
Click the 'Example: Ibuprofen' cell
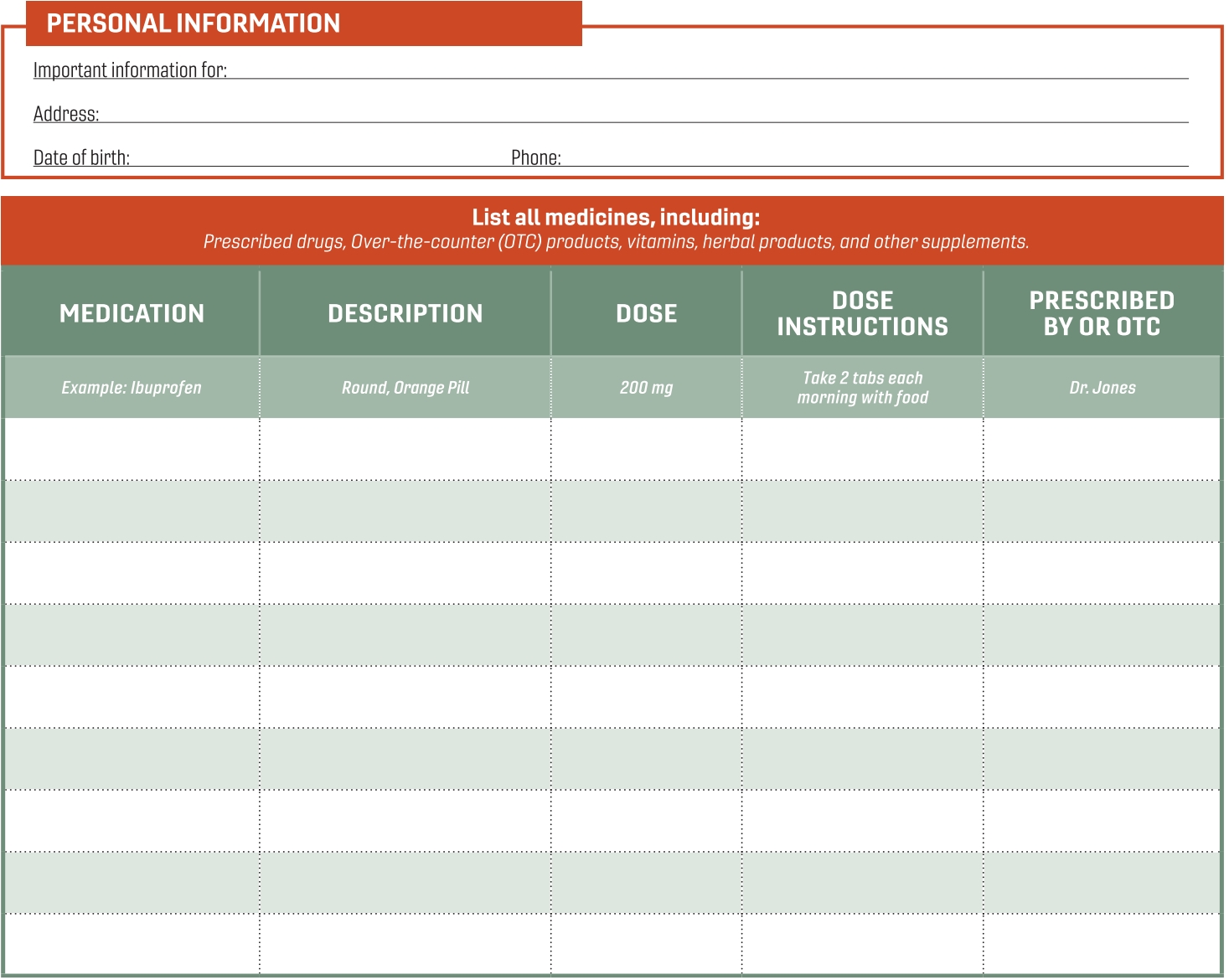coord(132,388)
